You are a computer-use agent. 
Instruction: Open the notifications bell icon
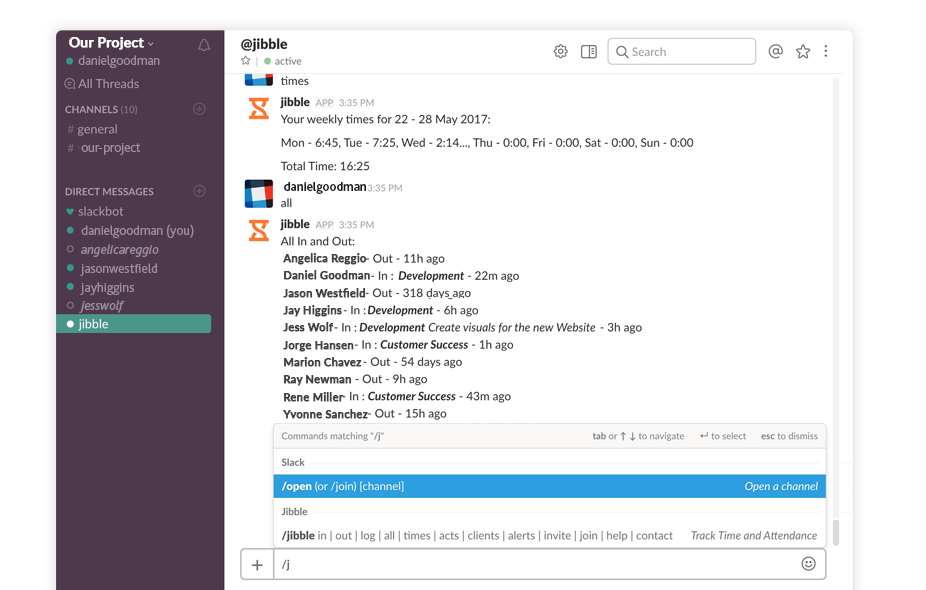tap(204, 45)
